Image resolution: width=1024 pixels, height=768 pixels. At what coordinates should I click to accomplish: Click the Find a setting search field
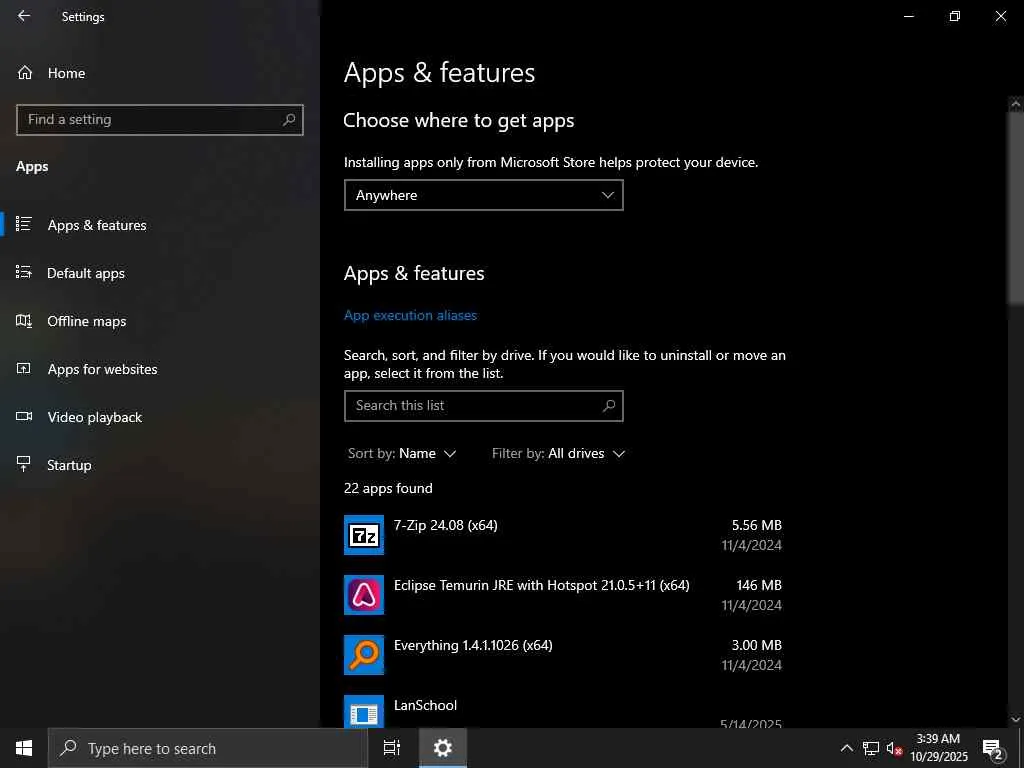point(159,120)
